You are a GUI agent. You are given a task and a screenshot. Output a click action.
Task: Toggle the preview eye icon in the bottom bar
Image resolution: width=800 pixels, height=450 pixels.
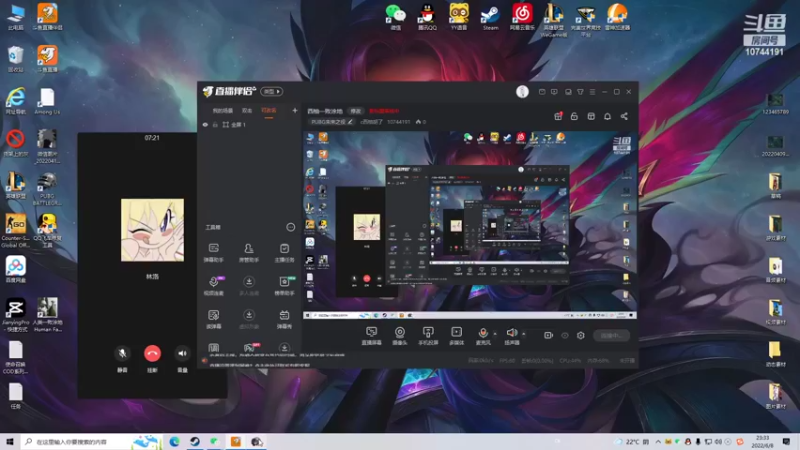(x=565, y=335)
